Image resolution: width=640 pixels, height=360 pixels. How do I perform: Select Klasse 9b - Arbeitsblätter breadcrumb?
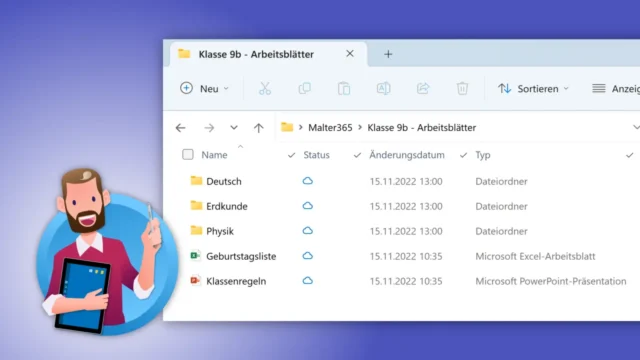(422, 128)
